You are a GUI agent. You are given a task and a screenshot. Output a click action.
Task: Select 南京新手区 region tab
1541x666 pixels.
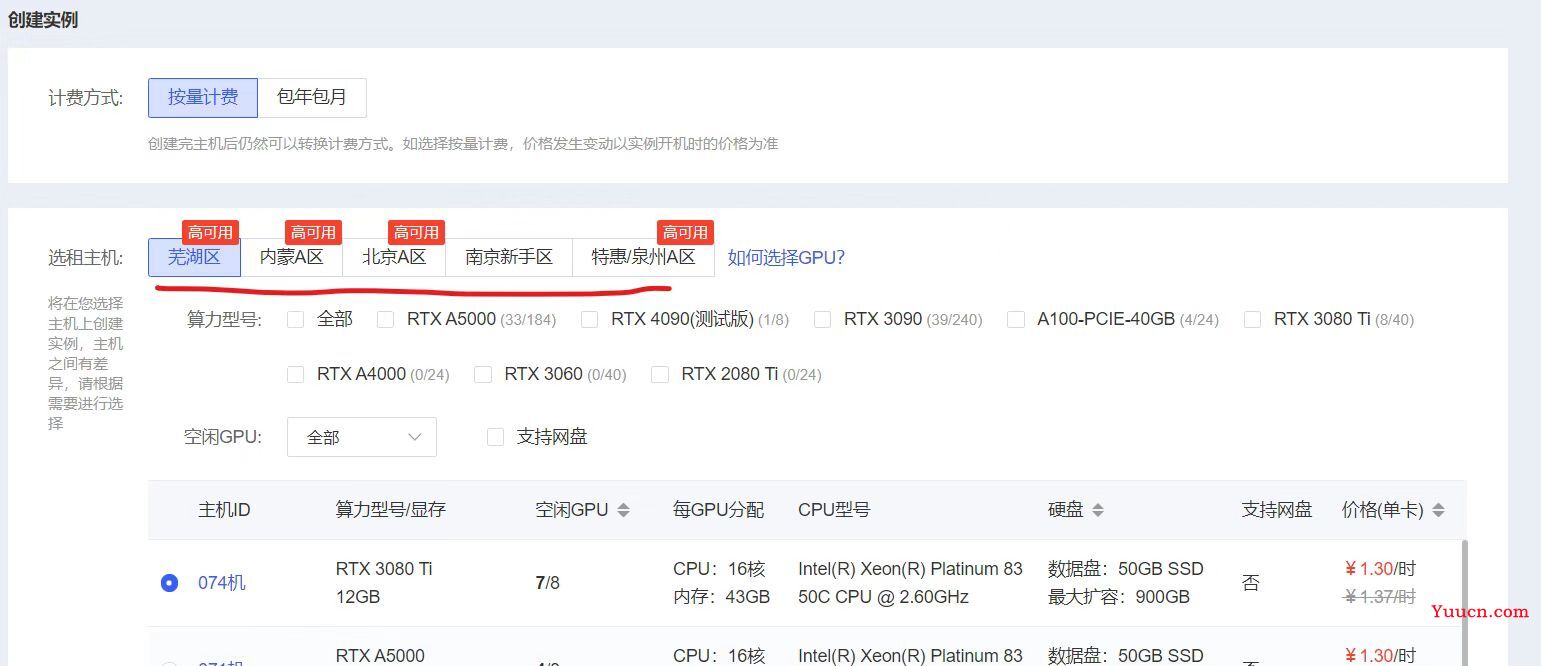(x=509, y=257)
